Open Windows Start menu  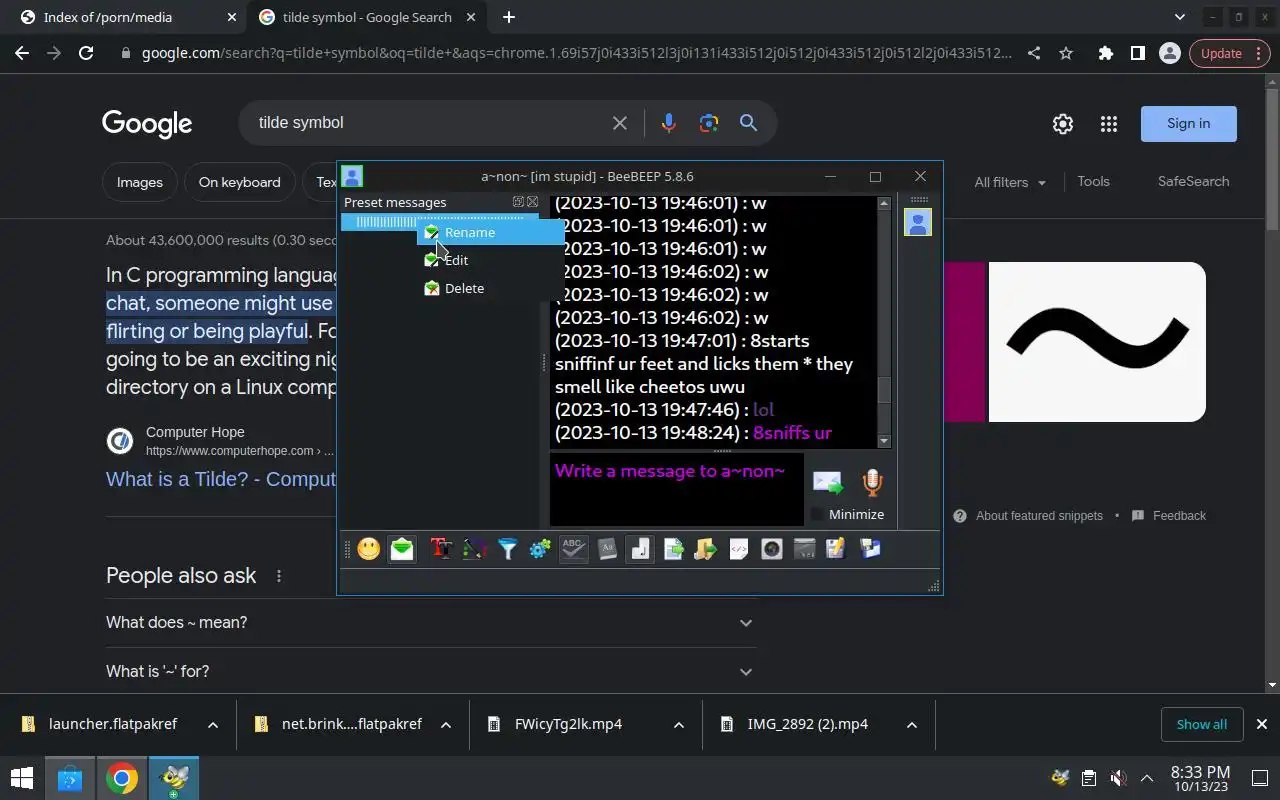click(22, 778)
